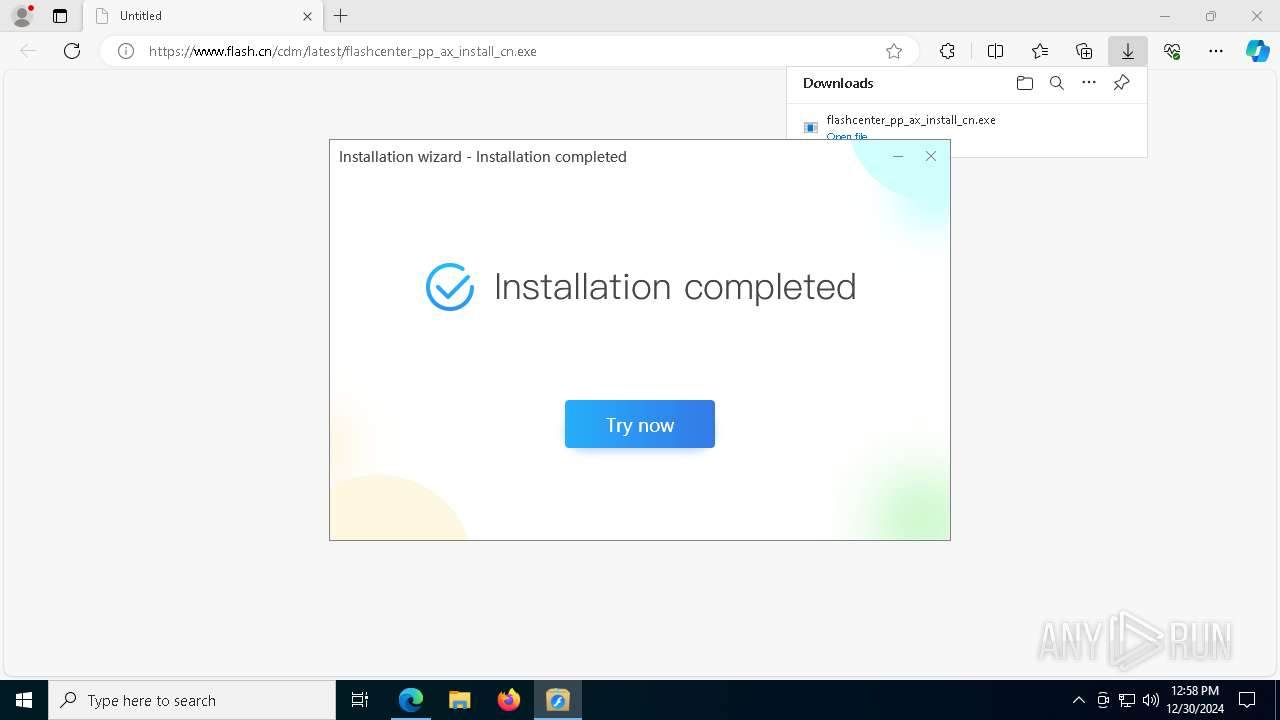Open tab actions menu icon
The image size is (1280, 720).
[x=60, y=16]
